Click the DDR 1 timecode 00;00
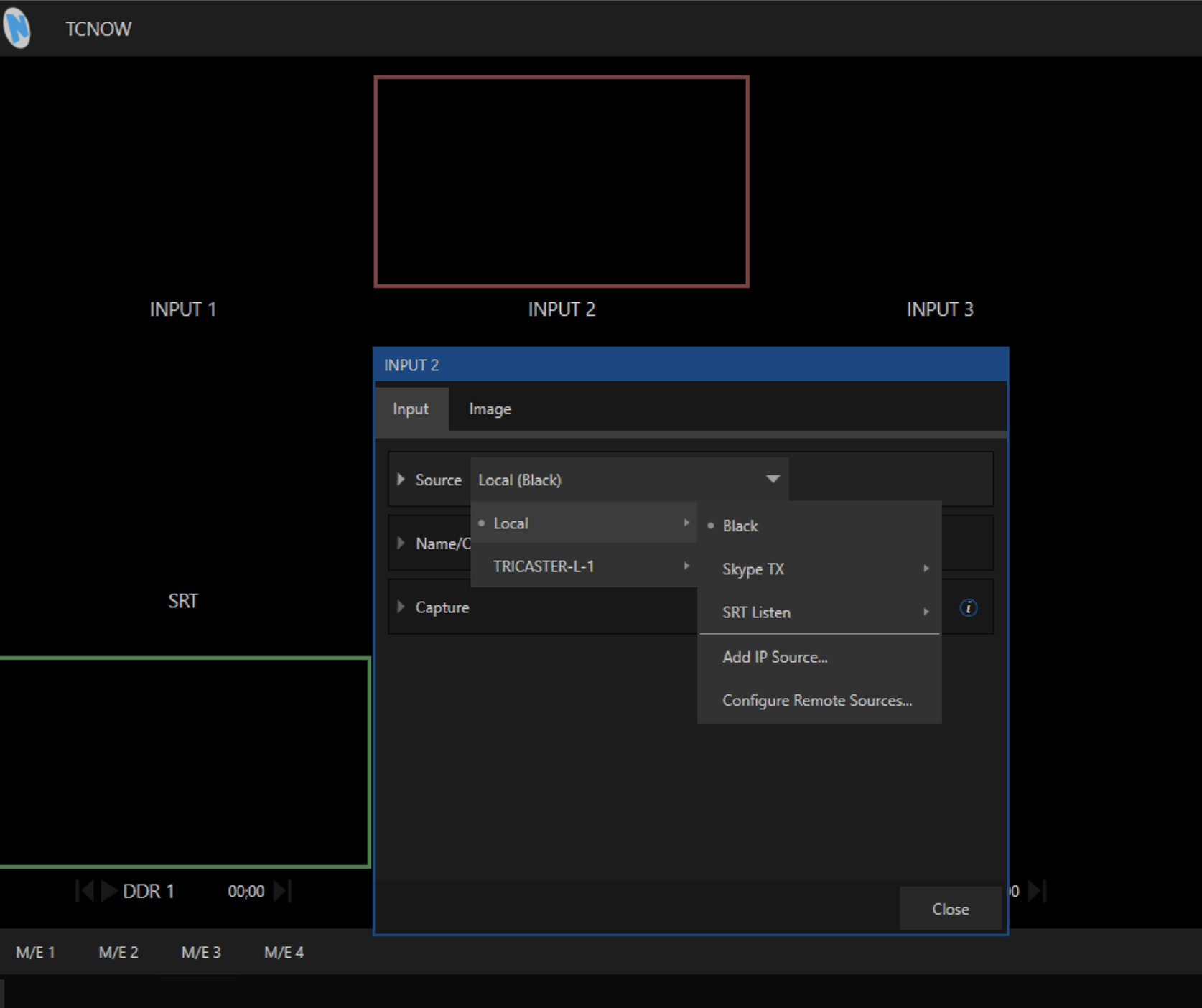The image size is (1202, 1008). pos(246,891)
